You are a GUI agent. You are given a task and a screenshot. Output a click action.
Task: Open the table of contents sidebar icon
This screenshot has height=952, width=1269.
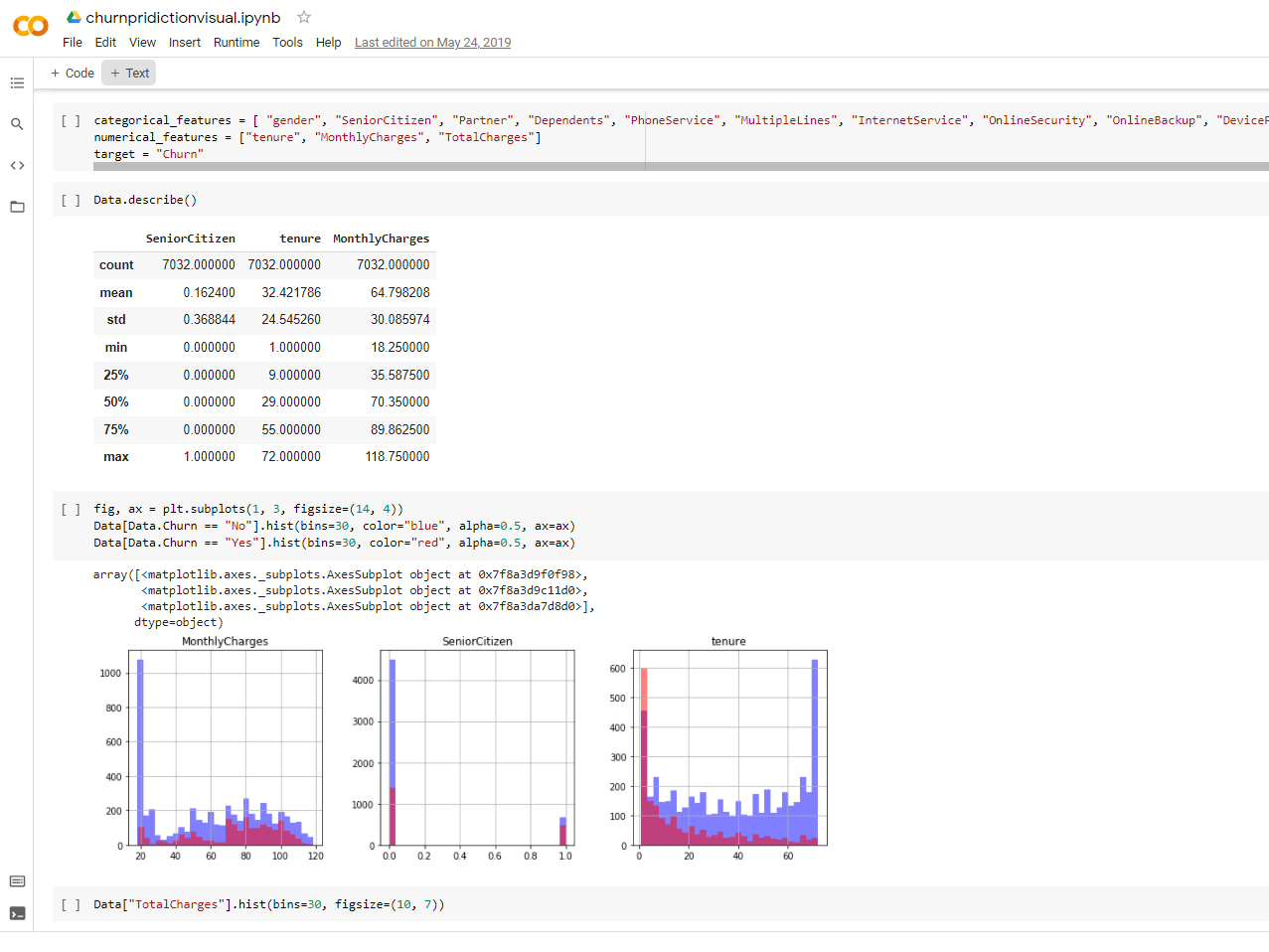(17, 82)
